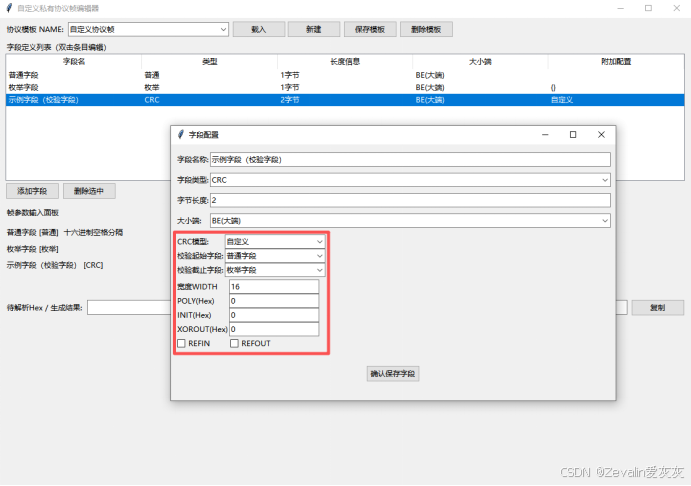
Task: Enable the REFIN checkbox
Action: (x=182, y=343)
